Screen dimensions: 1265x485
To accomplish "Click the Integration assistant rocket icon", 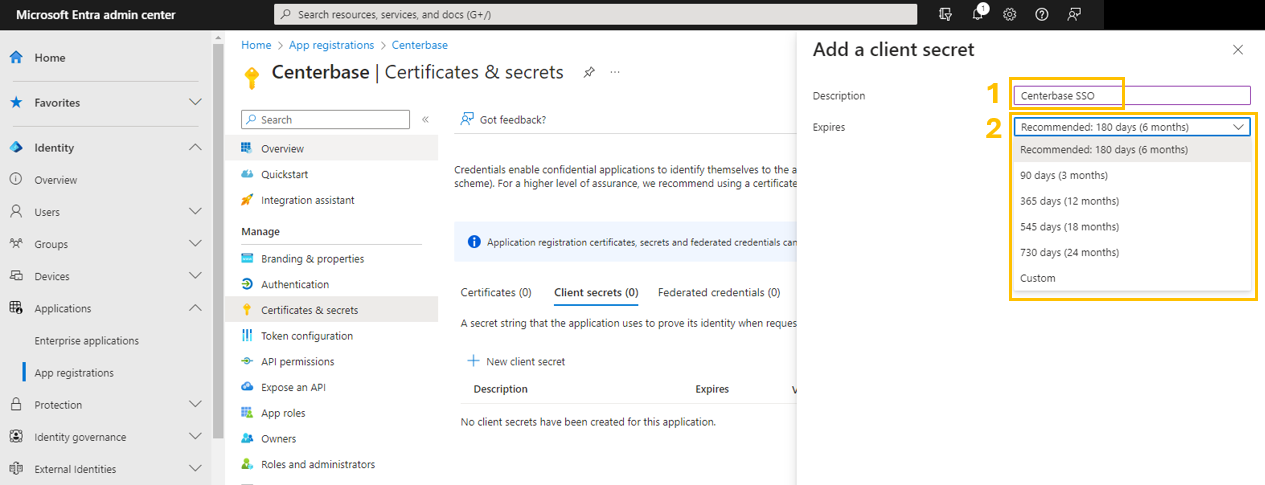I will click(x=247, y=200).
